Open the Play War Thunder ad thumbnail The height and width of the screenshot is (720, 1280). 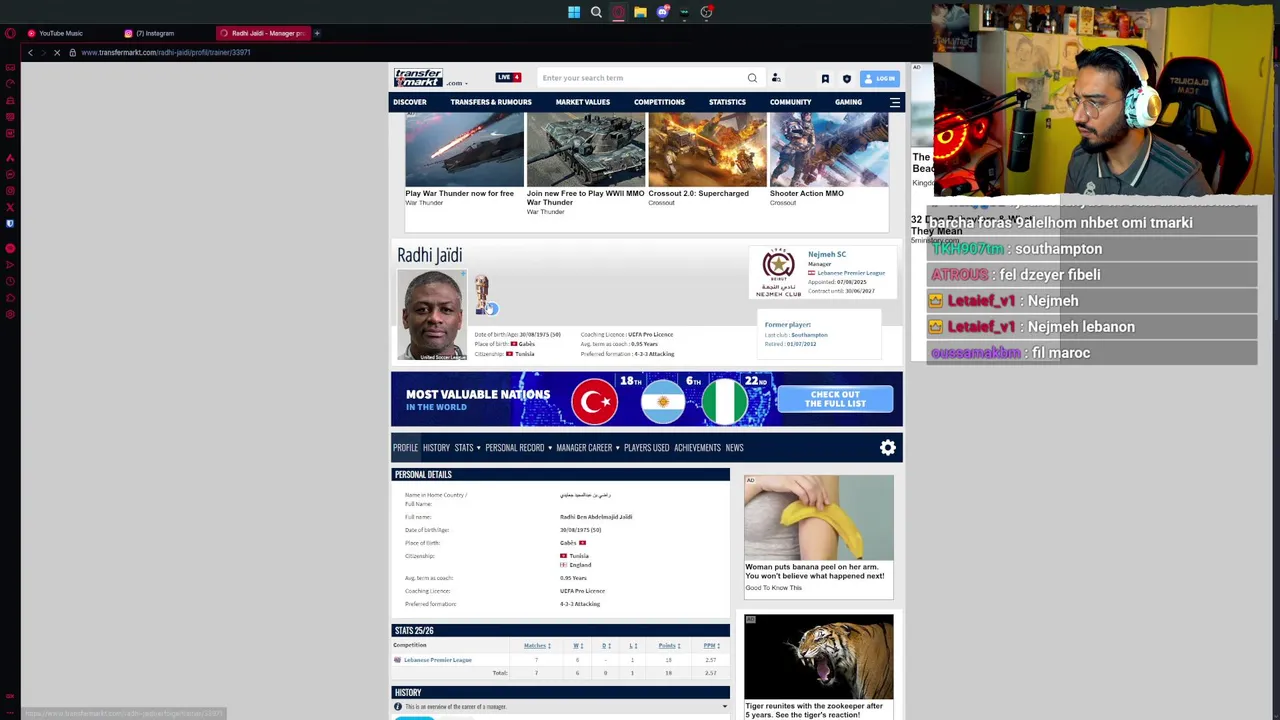[464, 150]
